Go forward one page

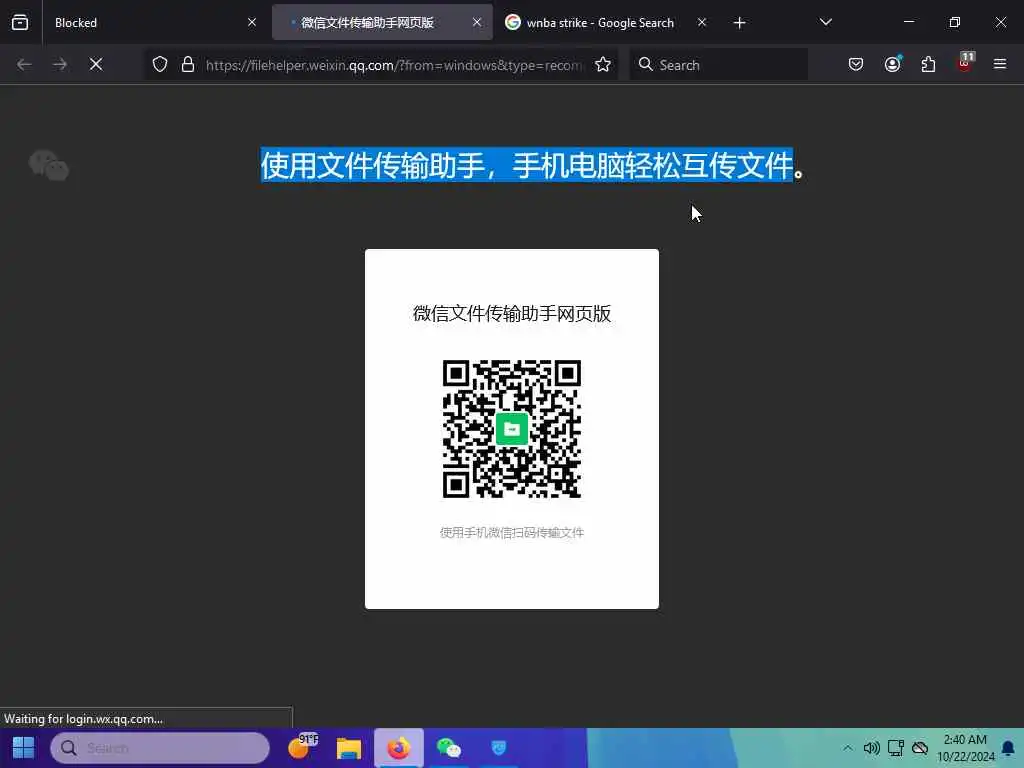[x=60, y=65]
